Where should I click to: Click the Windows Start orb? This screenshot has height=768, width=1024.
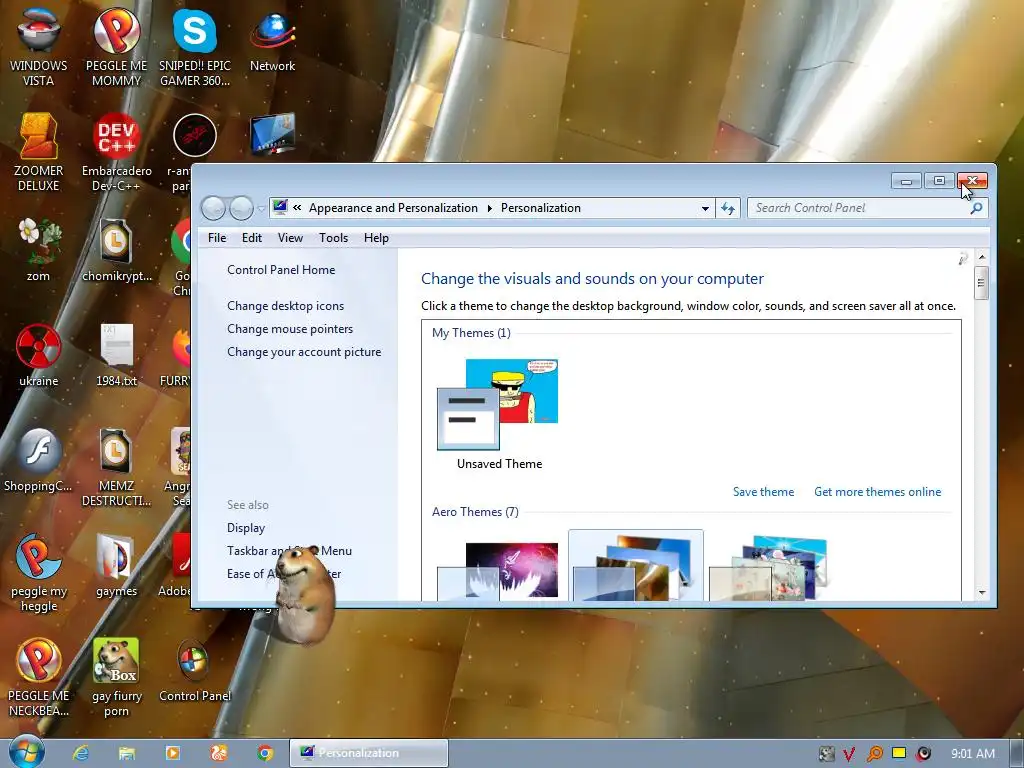coord(27,752)
